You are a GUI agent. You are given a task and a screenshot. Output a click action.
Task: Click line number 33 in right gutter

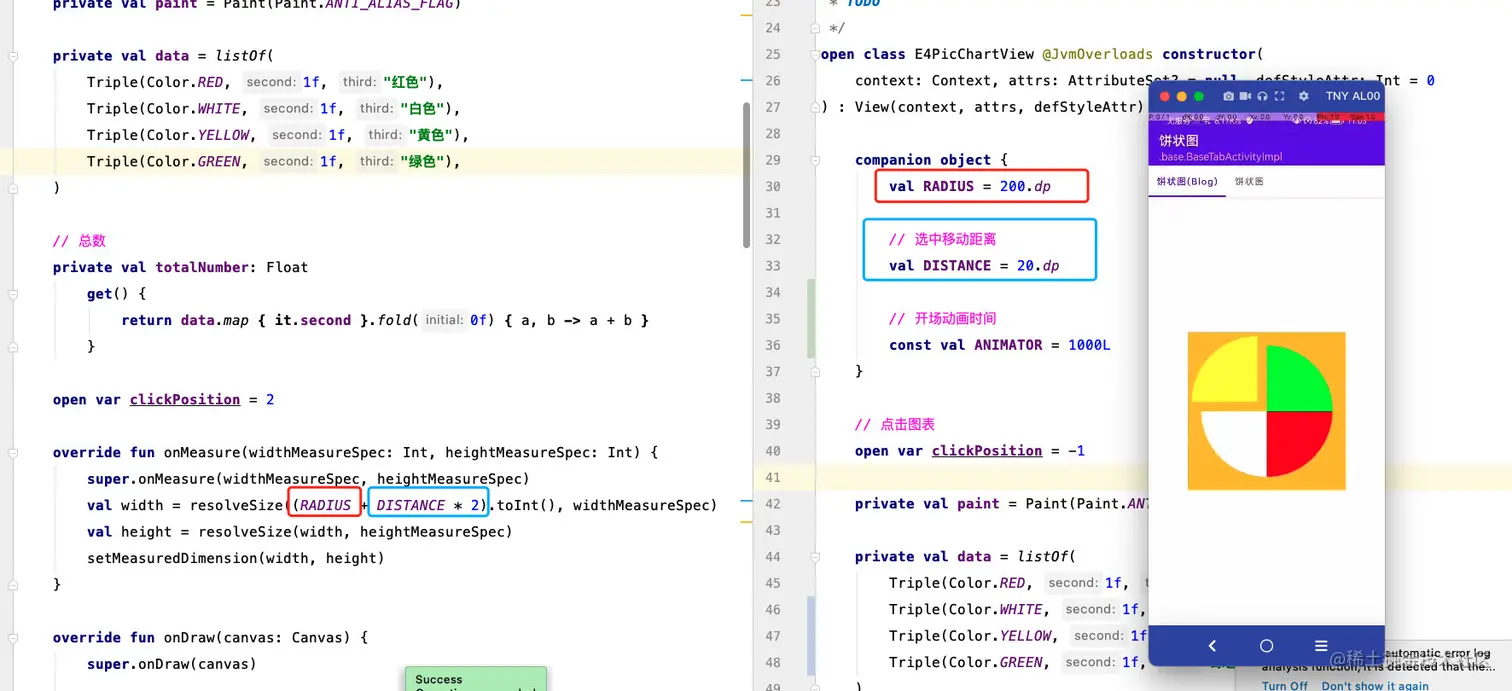coord(772,266)
